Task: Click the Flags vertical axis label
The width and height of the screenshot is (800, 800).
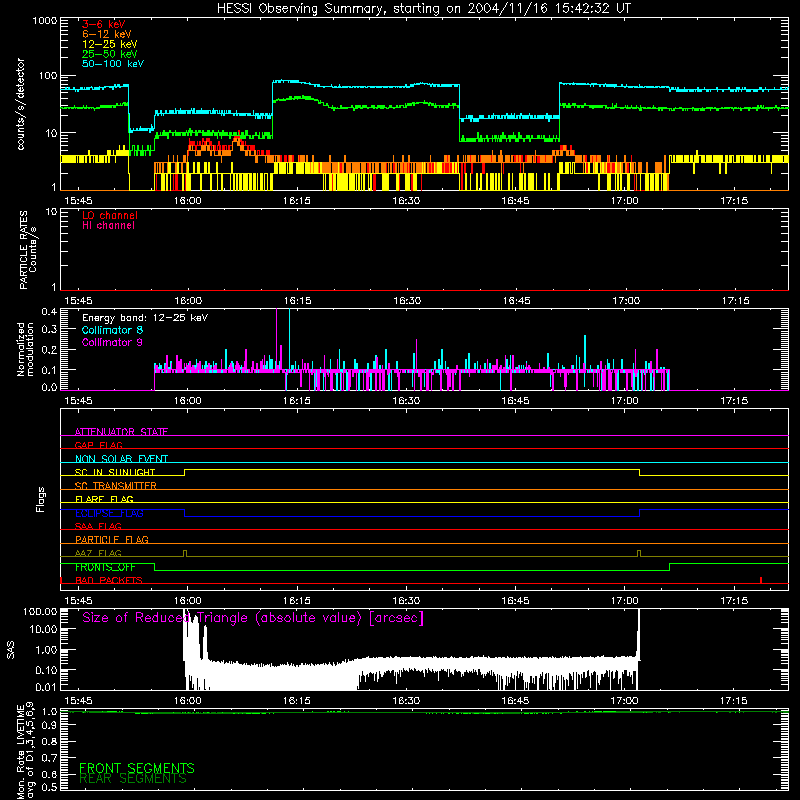Action: click(40, 499)
